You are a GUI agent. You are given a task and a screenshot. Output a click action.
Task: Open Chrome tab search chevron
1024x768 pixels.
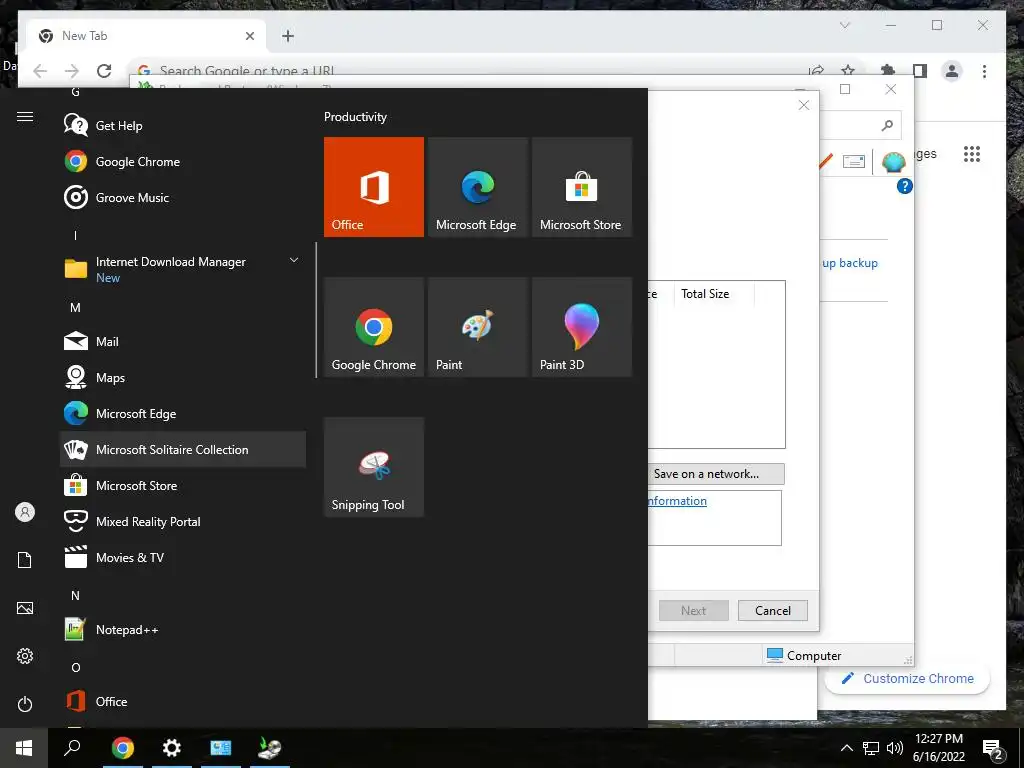coord(844,25)
